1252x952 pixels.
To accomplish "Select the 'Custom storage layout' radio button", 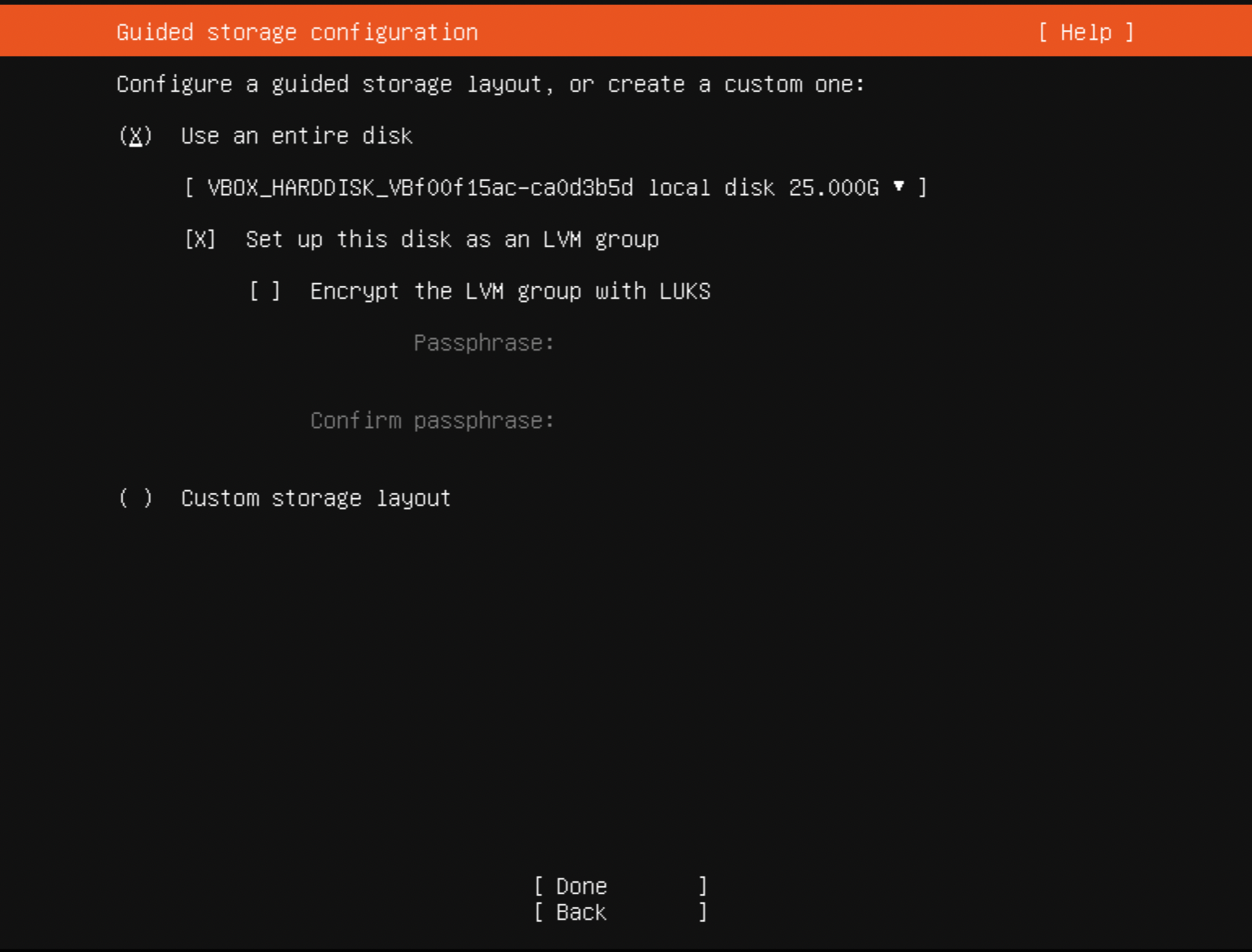I will pyautogui.click(x=135, y=498).
